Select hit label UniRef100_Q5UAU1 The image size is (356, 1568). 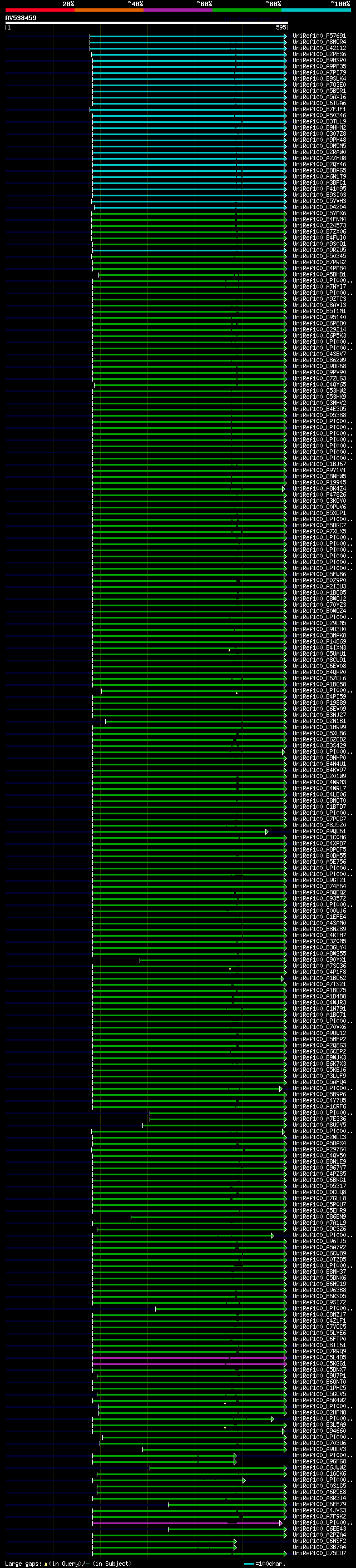[319, 654]
